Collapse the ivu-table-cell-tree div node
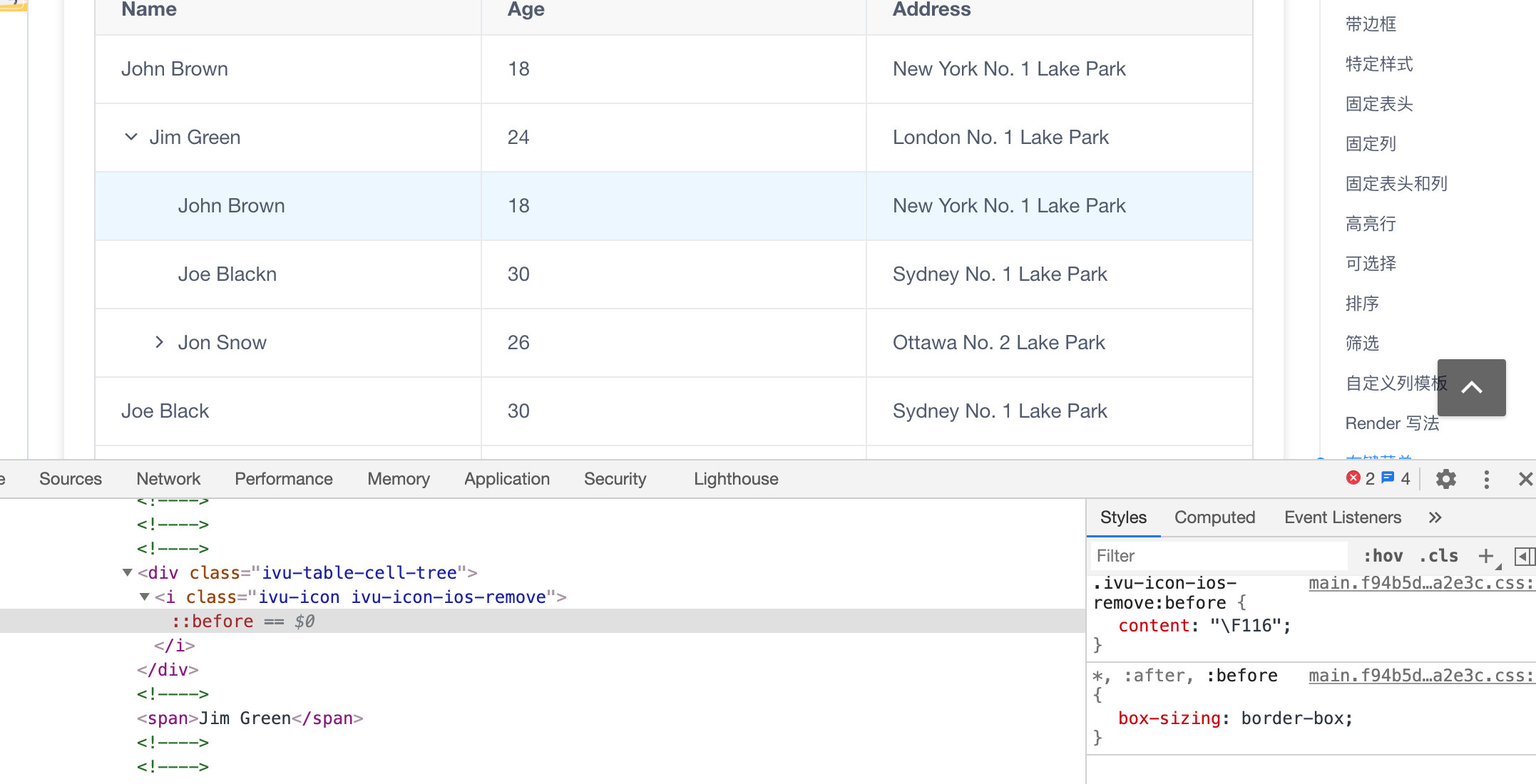This screenshot has width=1536, height=784. tap(128, 572)
